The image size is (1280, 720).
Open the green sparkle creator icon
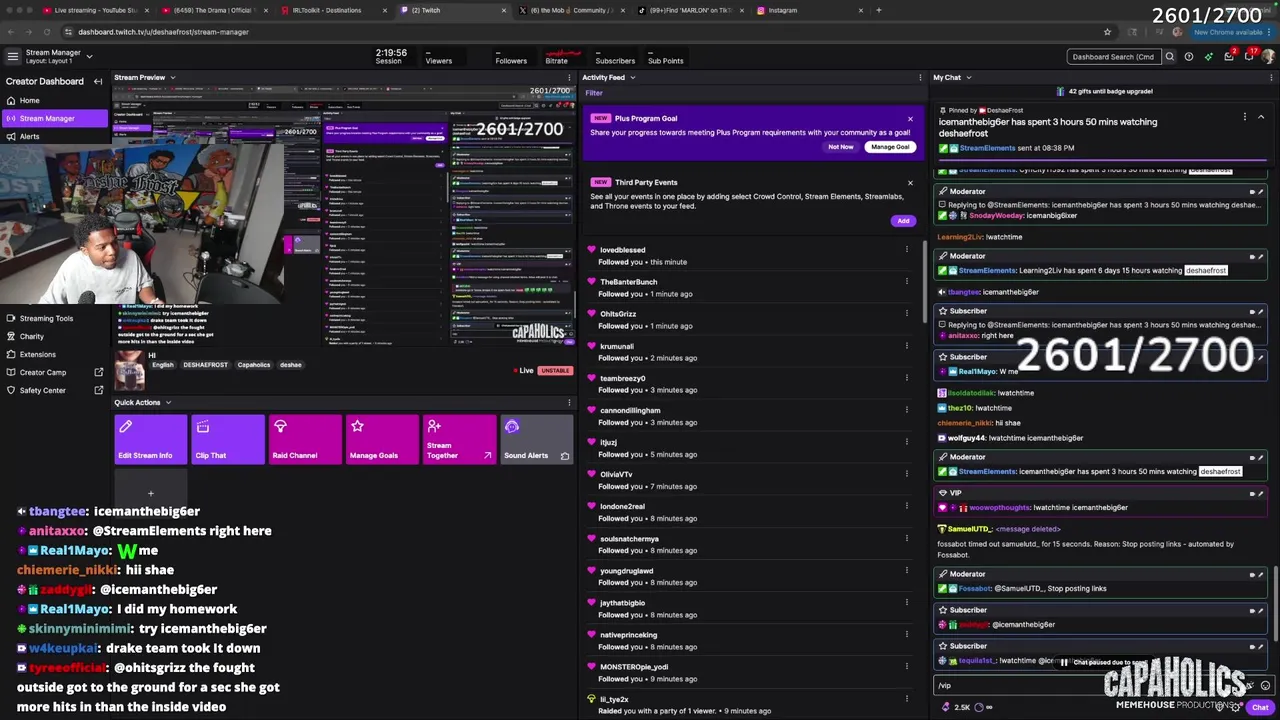[x=1208, y=57]
